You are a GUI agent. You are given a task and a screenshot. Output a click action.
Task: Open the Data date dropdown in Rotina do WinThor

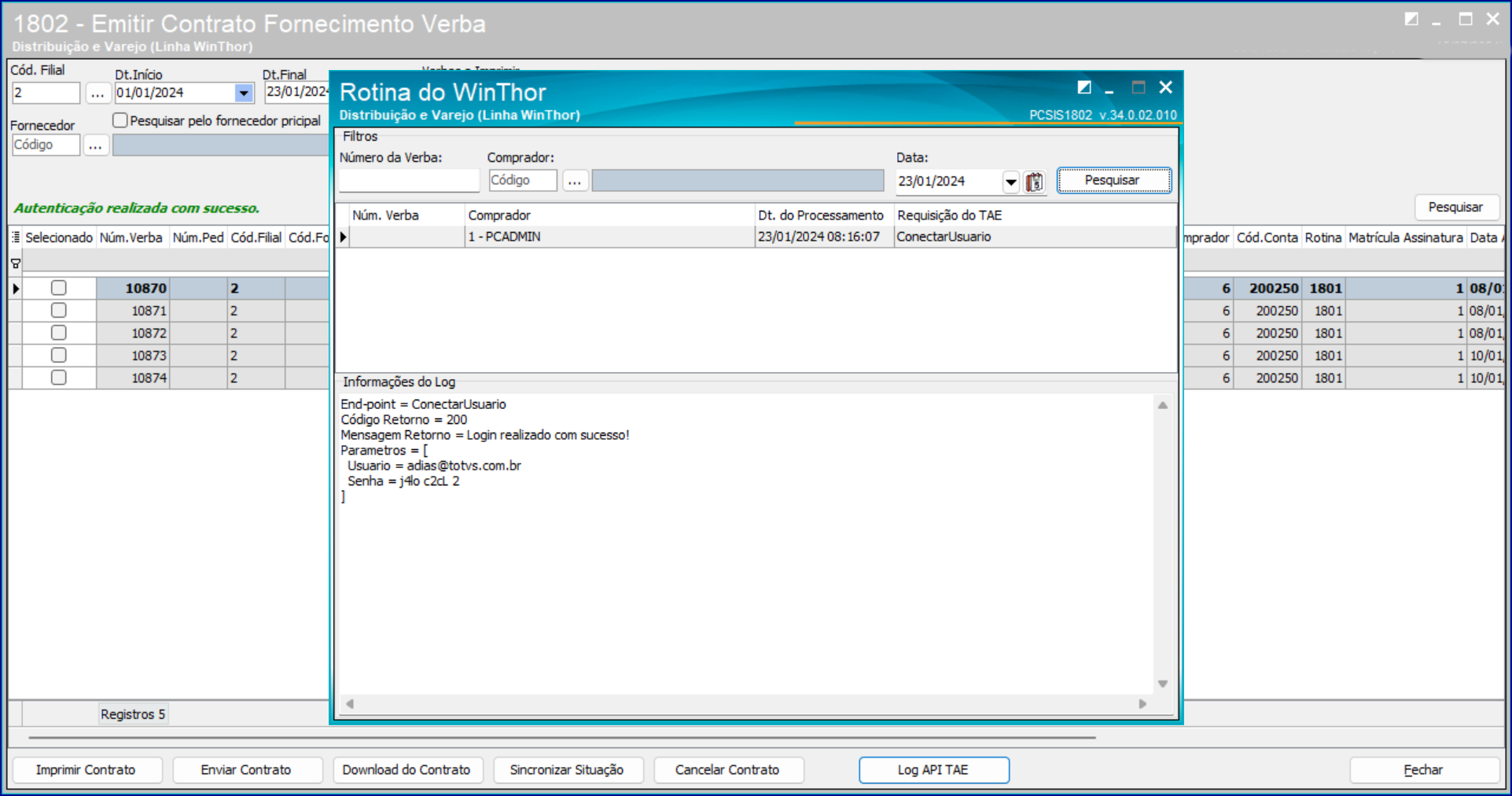tap(1011, 182)
